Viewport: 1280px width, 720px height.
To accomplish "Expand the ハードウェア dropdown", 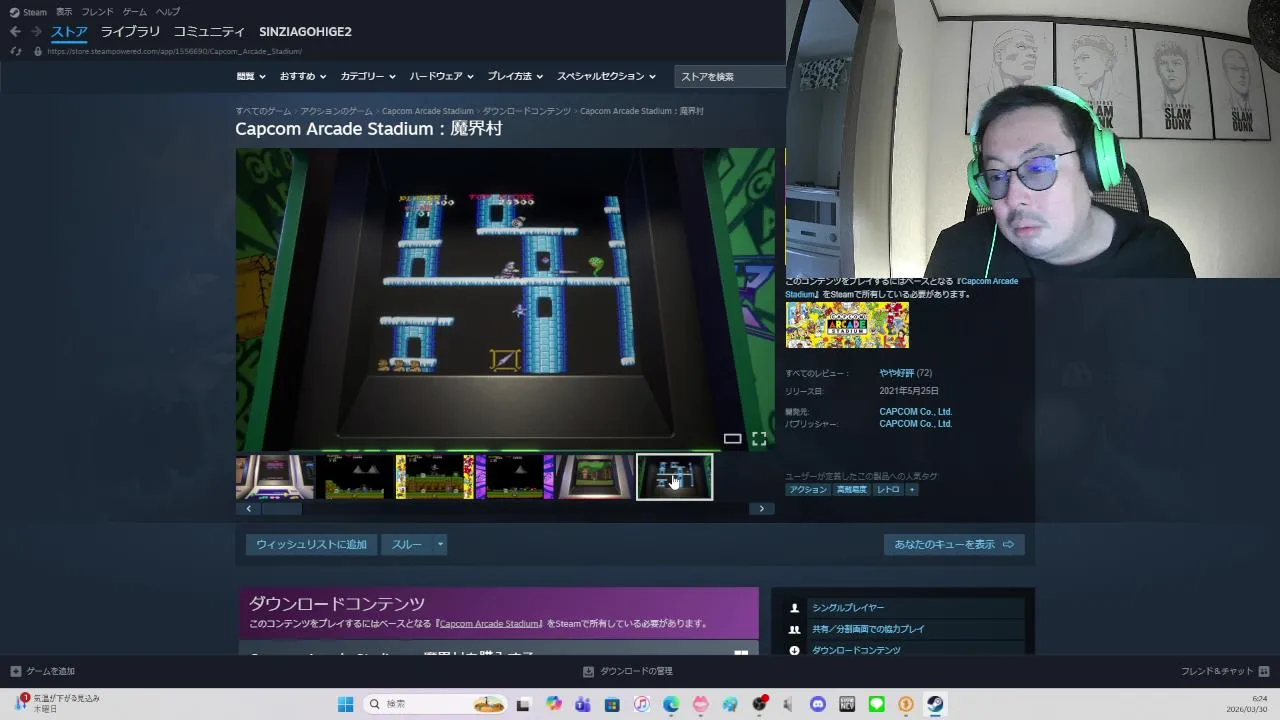I will pos(442,76).
